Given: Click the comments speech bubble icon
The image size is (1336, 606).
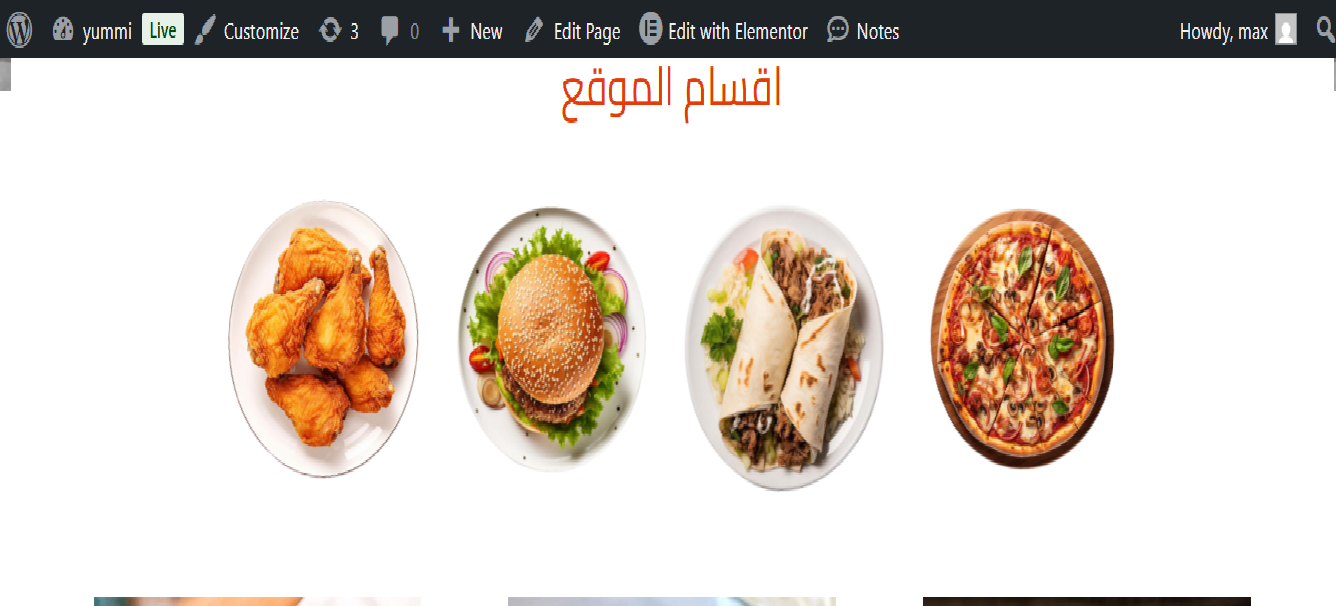Looking at the screenshot, I should 390,32.
